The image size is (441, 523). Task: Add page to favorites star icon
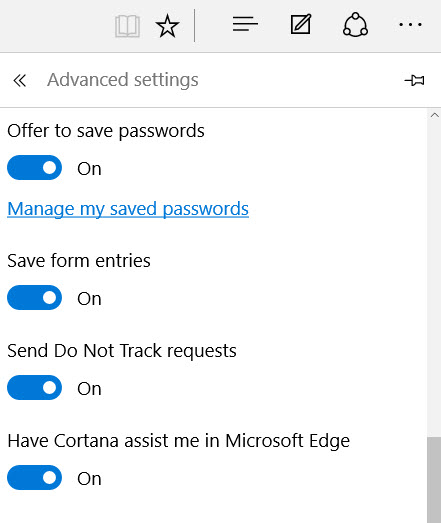point(167,26)
